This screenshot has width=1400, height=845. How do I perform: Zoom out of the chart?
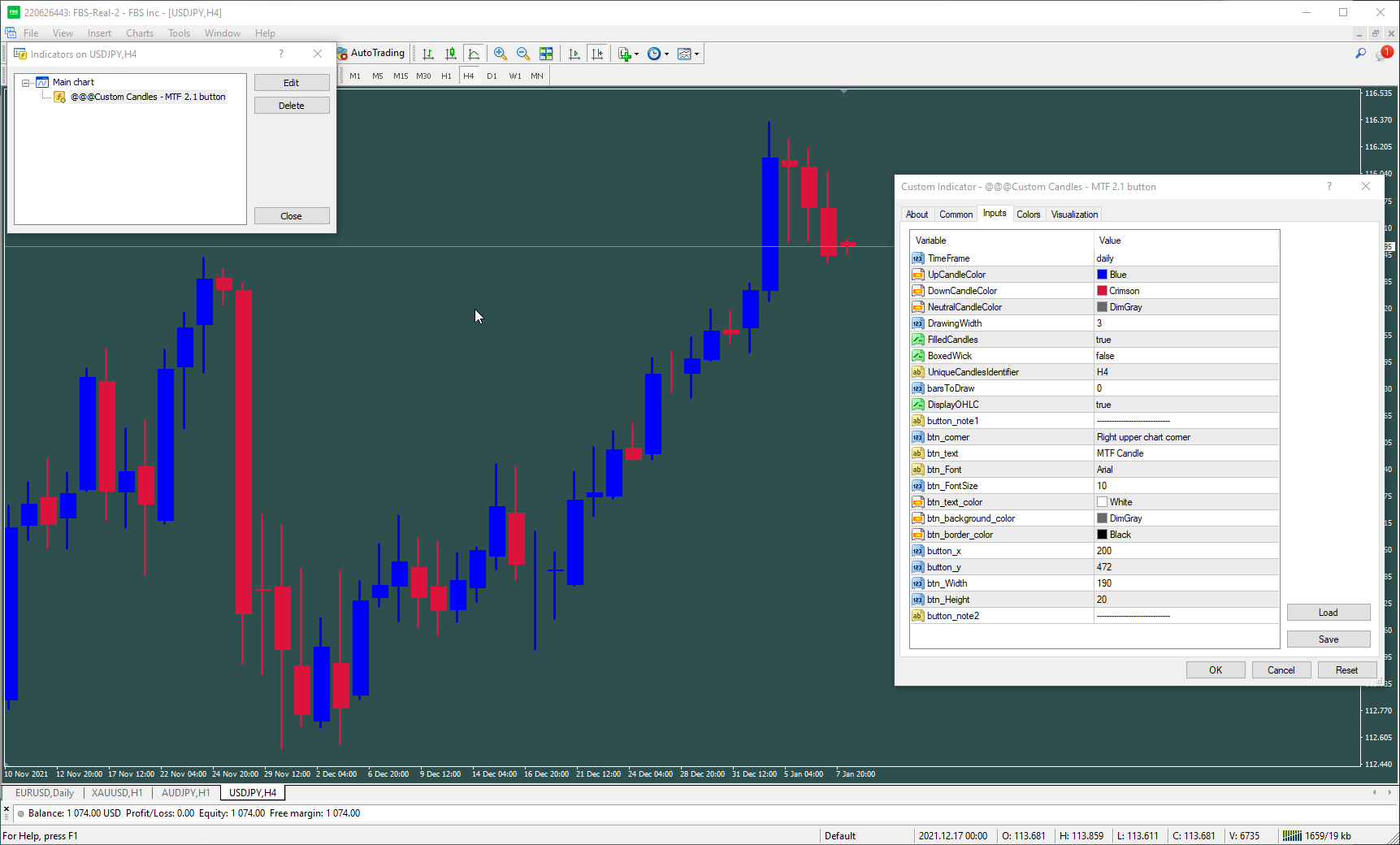523,54
